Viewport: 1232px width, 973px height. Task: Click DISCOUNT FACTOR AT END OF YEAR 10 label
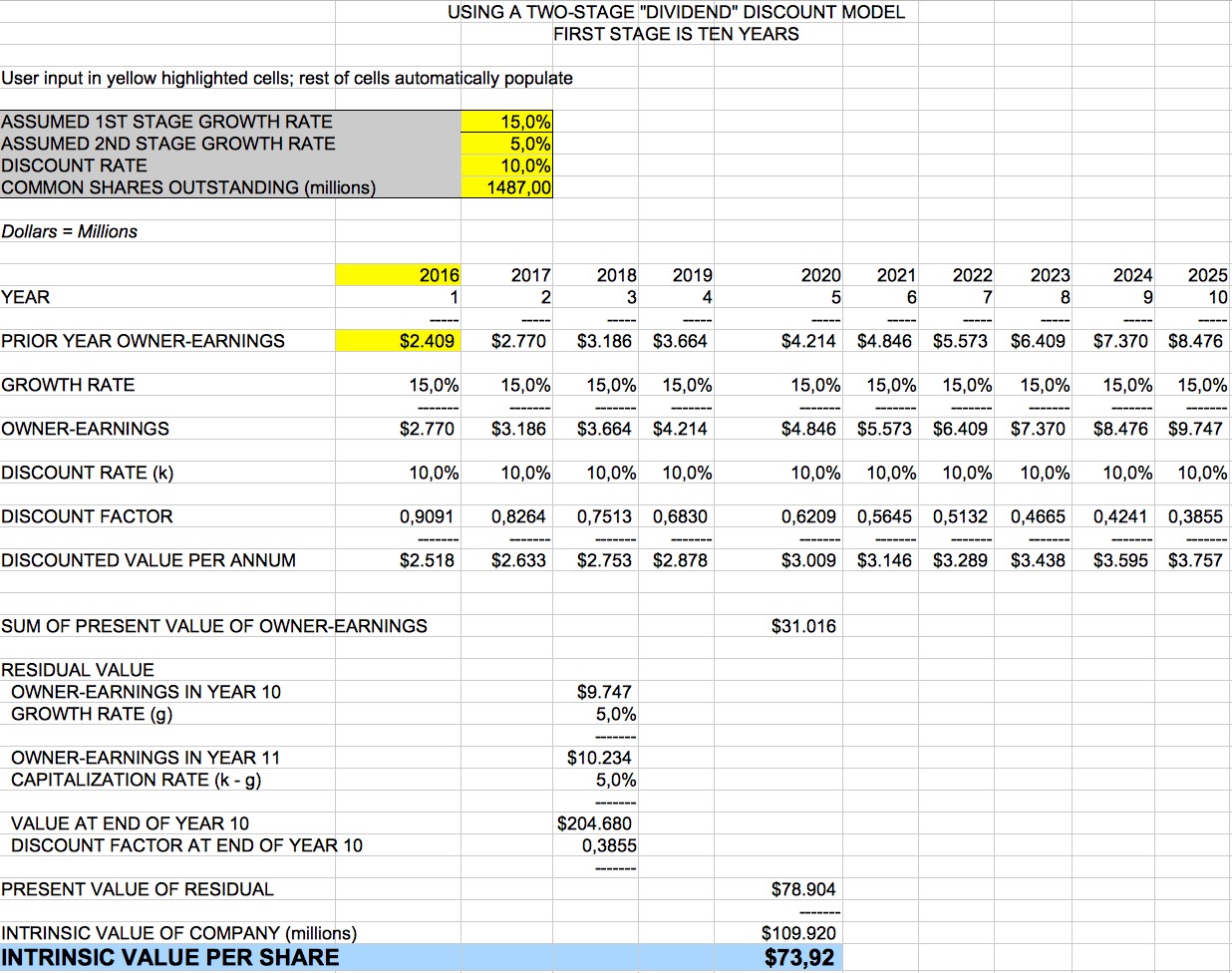click(186, 845)
